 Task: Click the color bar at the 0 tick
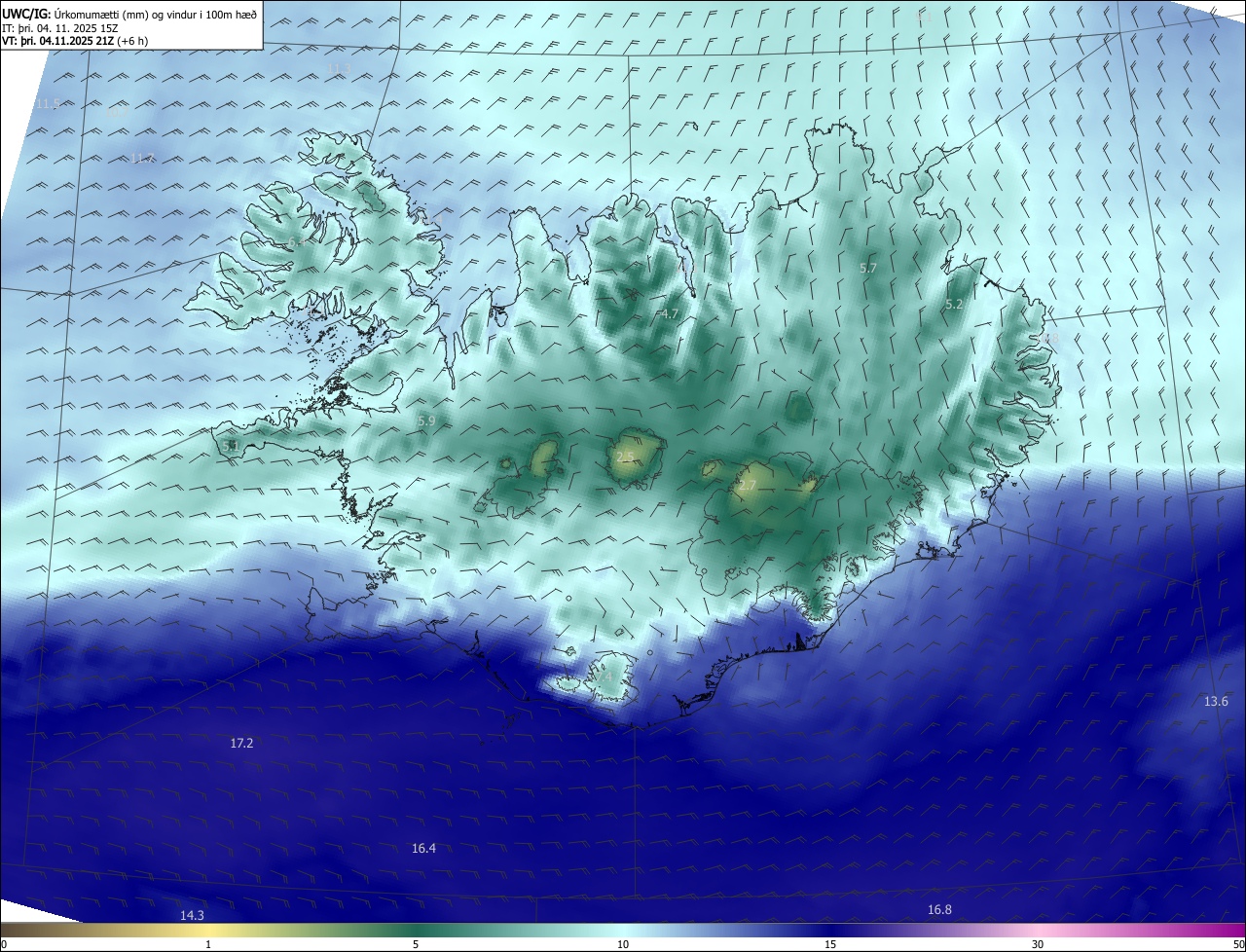(x=3, y=944)
